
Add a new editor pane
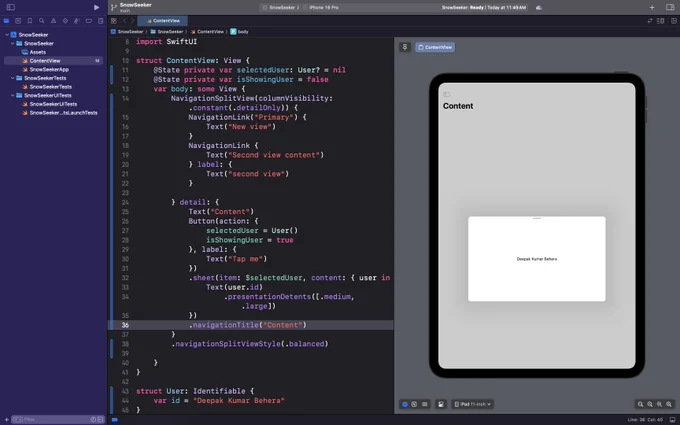coord(673,21)
